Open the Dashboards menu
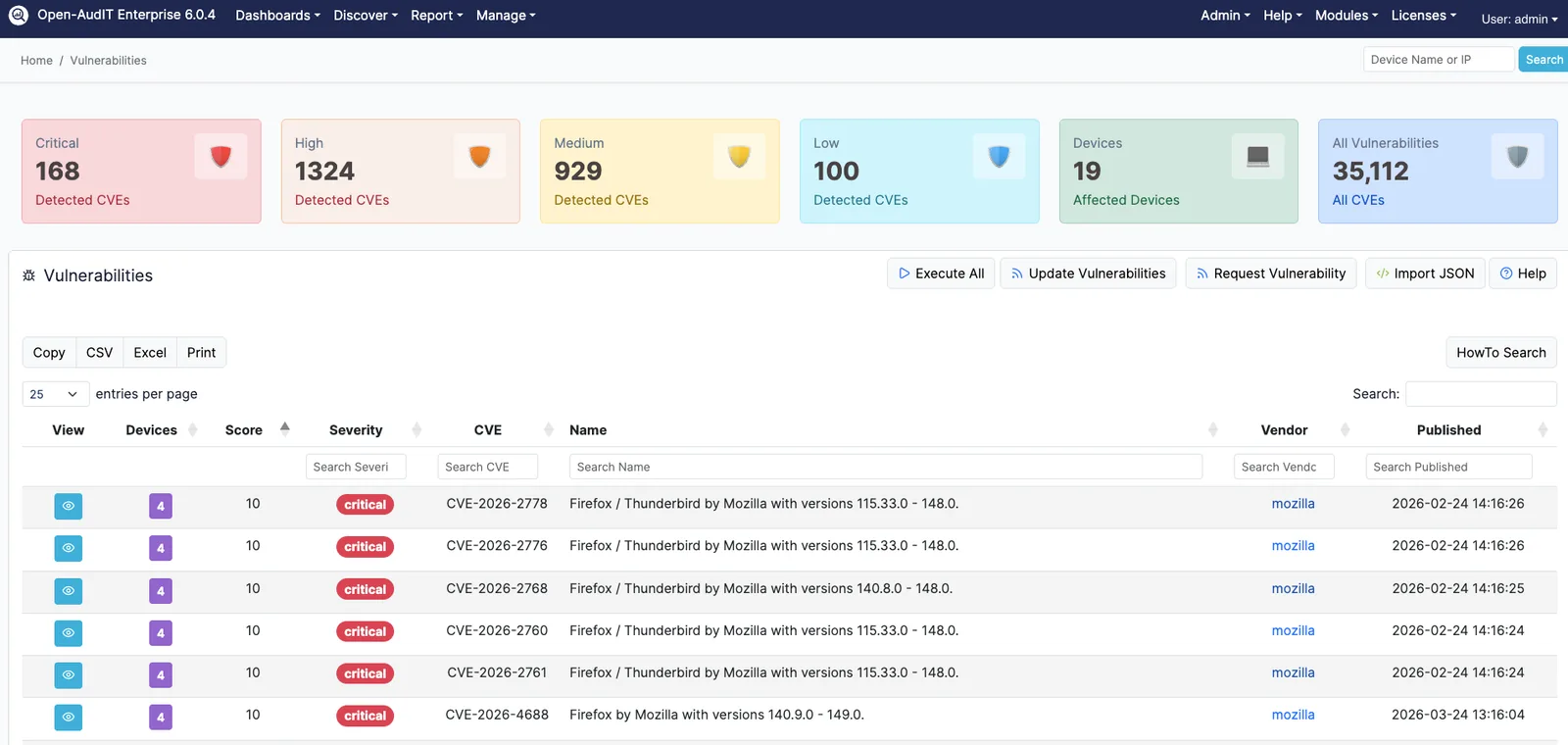Viewport: 1568px width, 745px height. (x=277, y=16)
